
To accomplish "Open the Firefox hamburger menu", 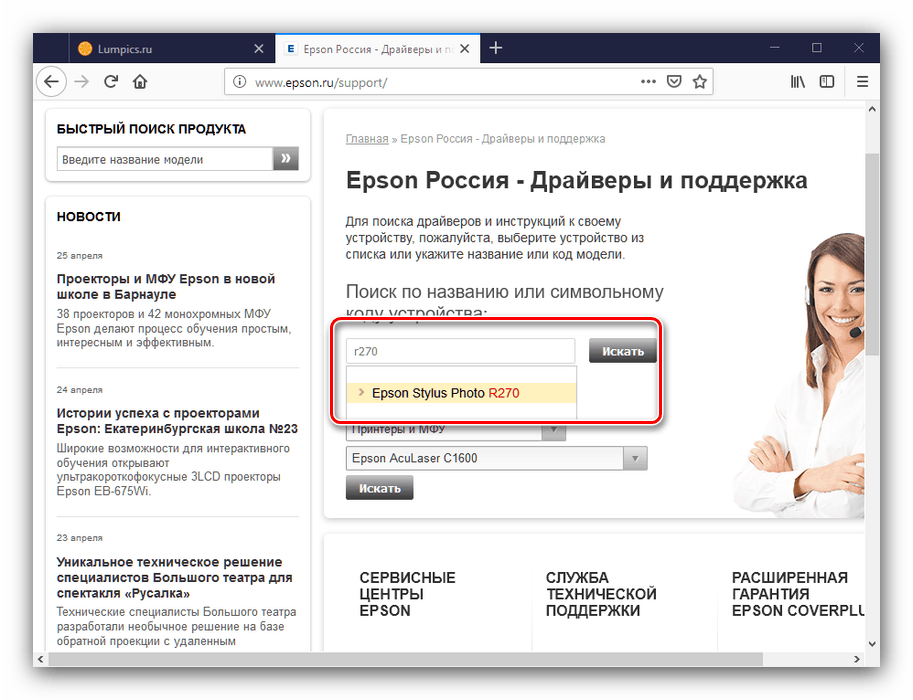I will pyautogui.click(x=862, y=81).
